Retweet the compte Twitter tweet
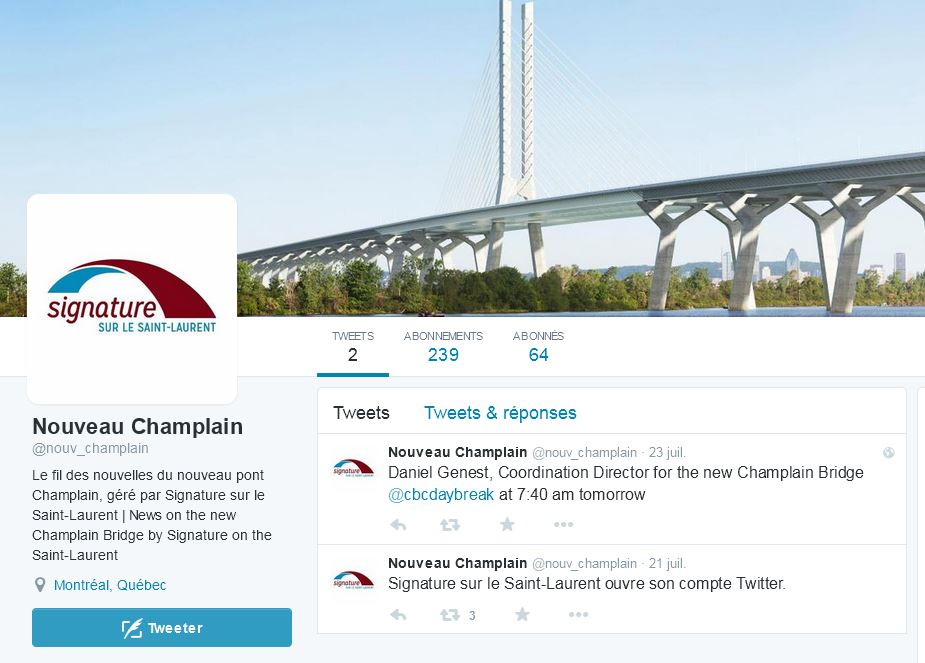 coord(450,615)
